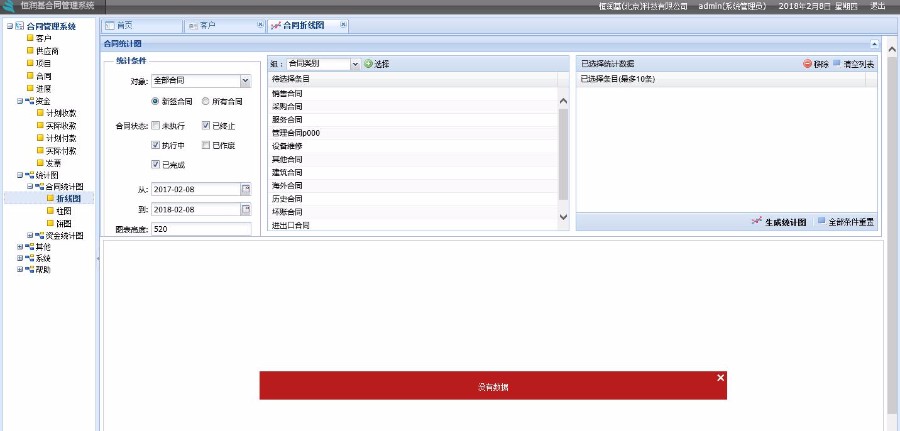This screenshot has height=431, width=900.
Task: Select the 海外合同 list row
Action: pos(413,185)
